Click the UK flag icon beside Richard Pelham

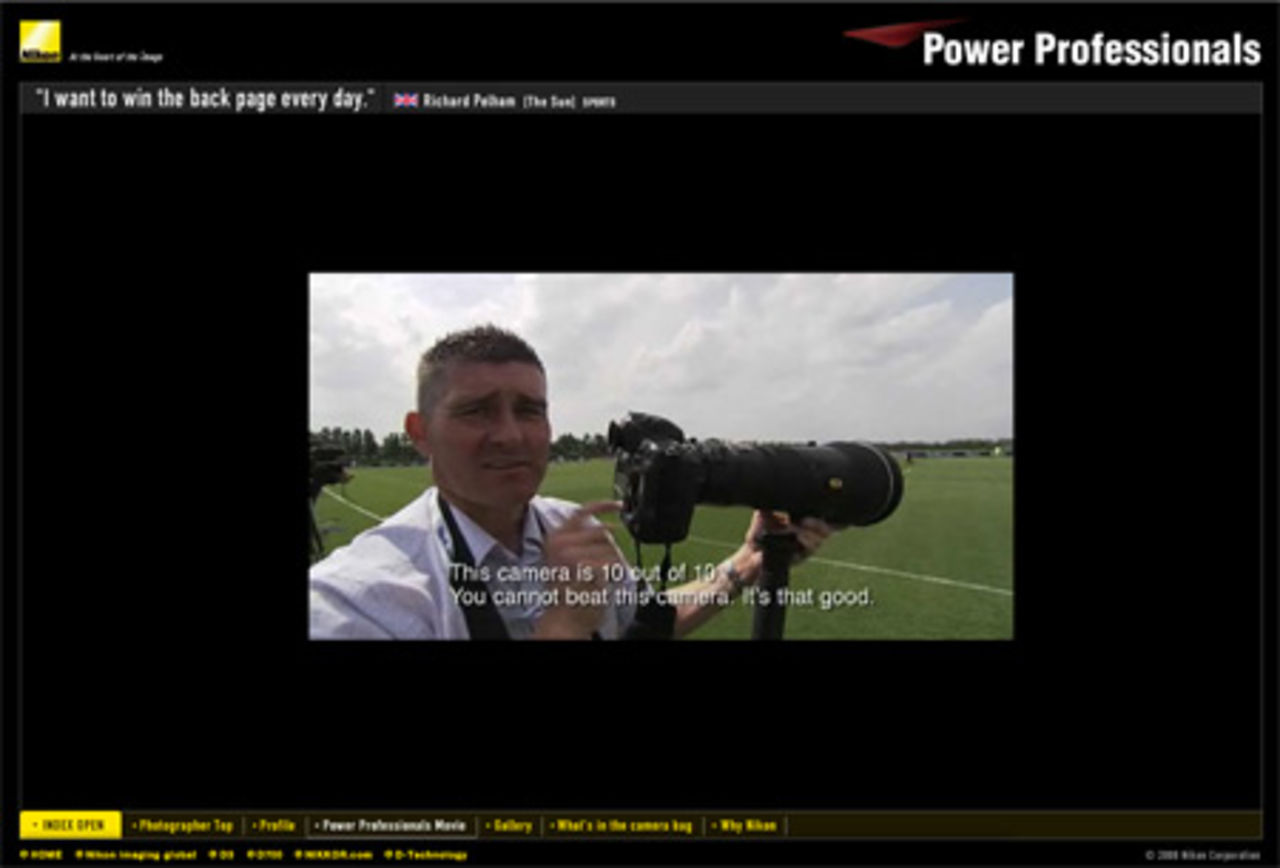click(x=406, y=100)
